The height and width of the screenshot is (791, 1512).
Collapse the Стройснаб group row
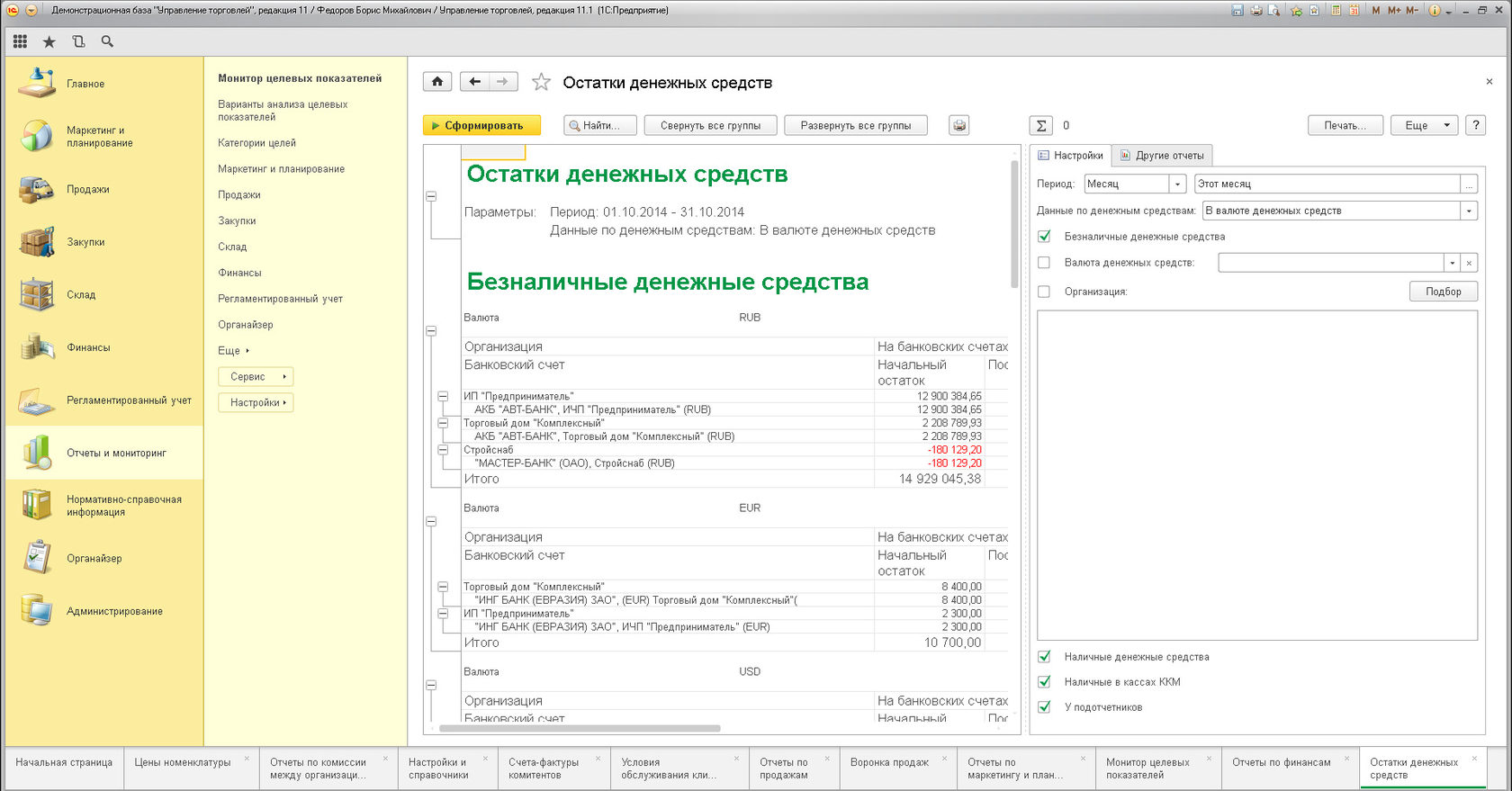[x=443, y=450]
